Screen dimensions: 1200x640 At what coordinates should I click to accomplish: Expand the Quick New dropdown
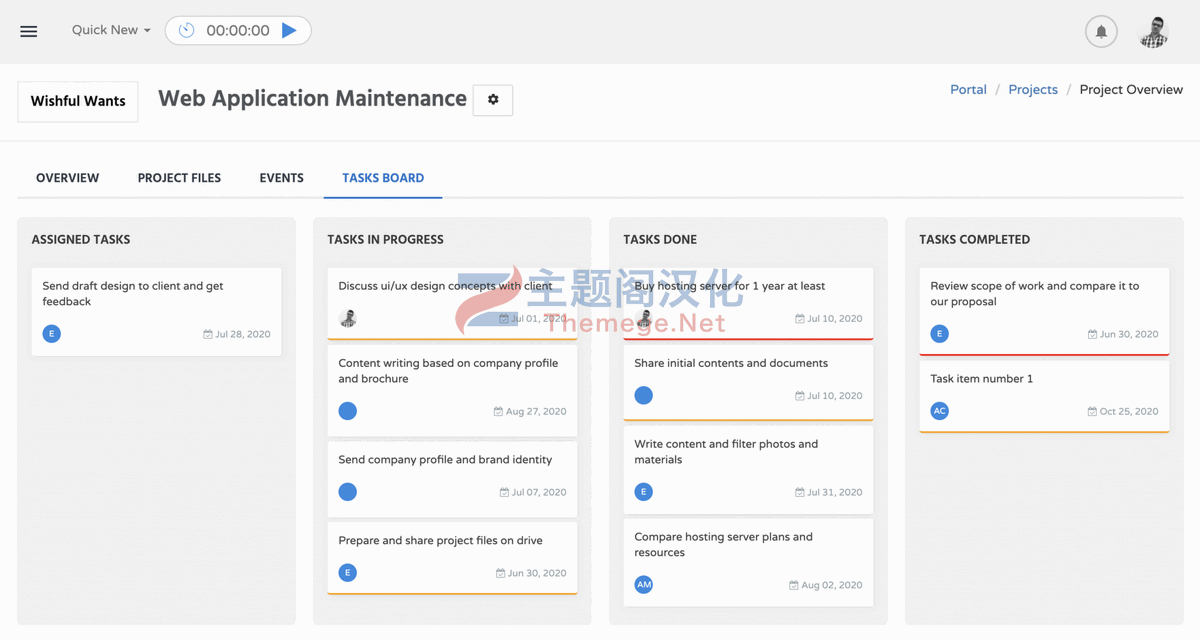pos(111,30)
